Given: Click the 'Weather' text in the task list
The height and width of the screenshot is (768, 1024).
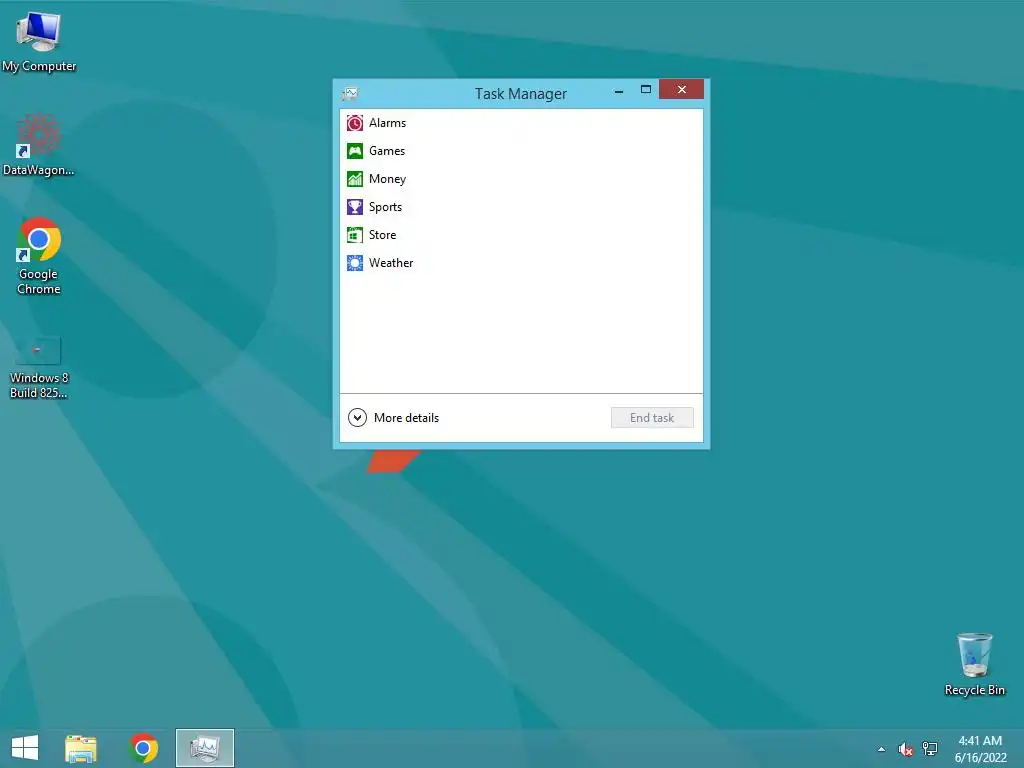Looking at the screenshot, I should click(391, 263).
